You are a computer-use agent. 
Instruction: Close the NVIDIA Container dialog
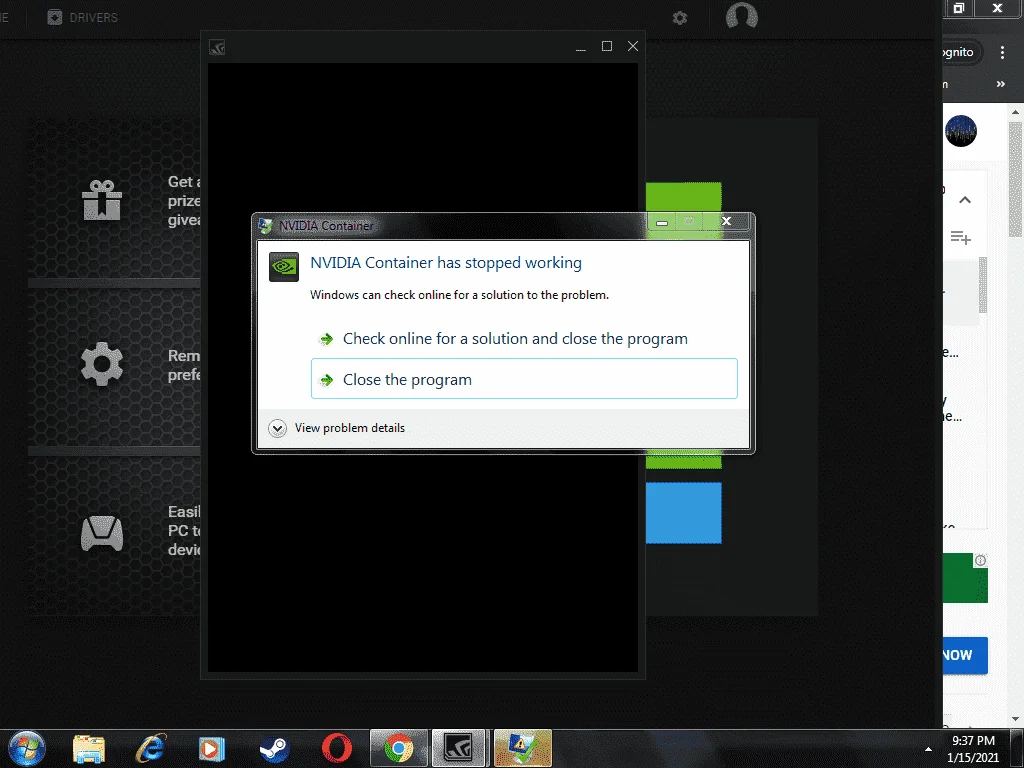click(726, 221)
